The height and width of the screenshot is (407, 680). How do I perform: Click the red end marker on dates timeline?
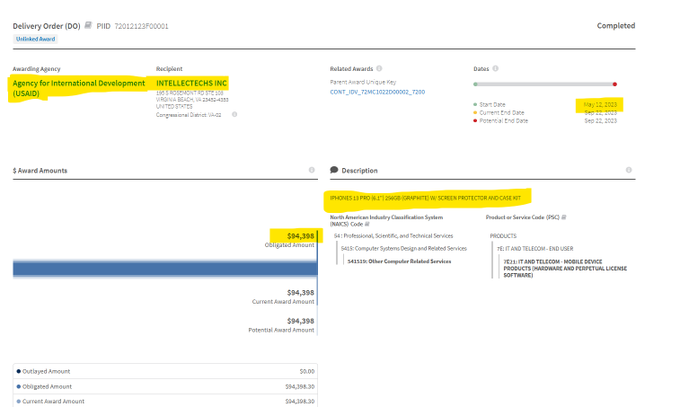coord(614,84)
